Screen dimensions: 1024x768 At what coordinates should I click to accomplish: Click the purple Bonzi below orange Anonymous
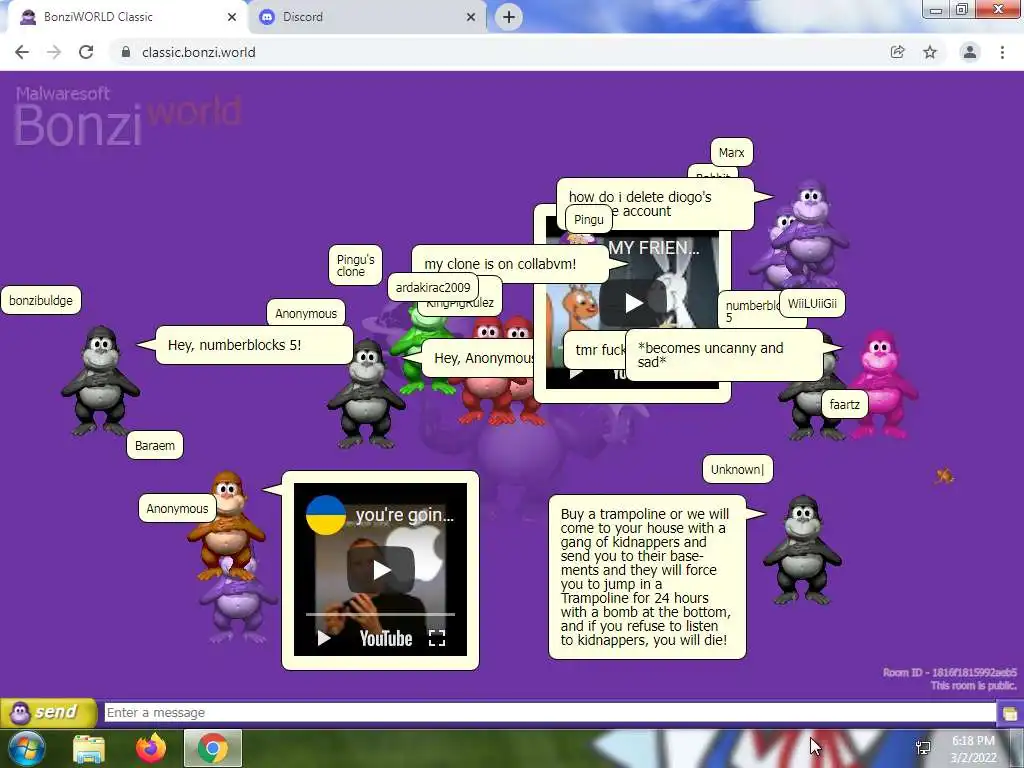pos(238,604)
